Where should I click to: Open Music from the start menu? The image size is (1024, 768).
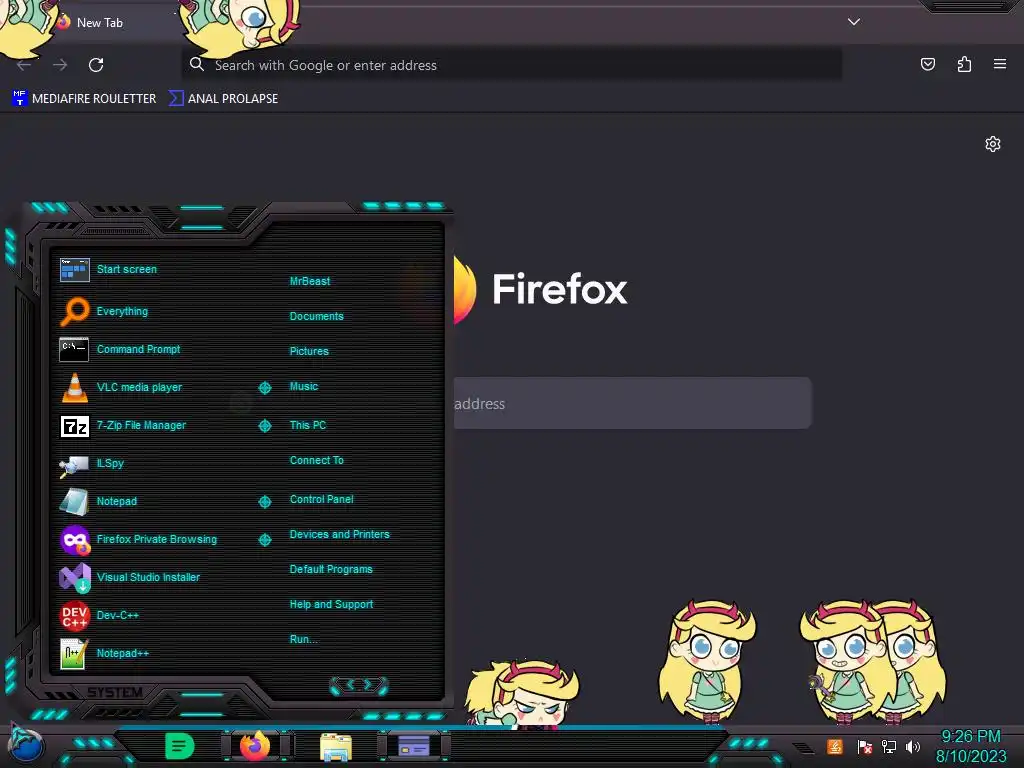(x=304, y=386)
